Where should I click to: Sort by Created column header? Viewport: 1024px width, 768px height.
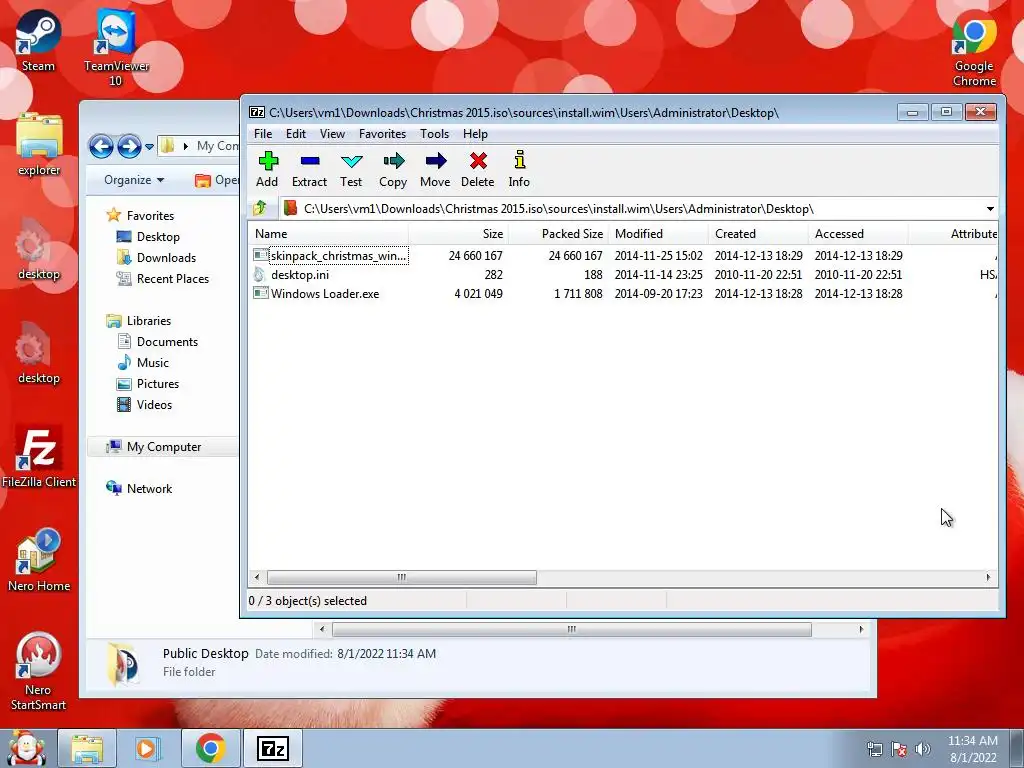pyautogui.click(x=758, y=234)
